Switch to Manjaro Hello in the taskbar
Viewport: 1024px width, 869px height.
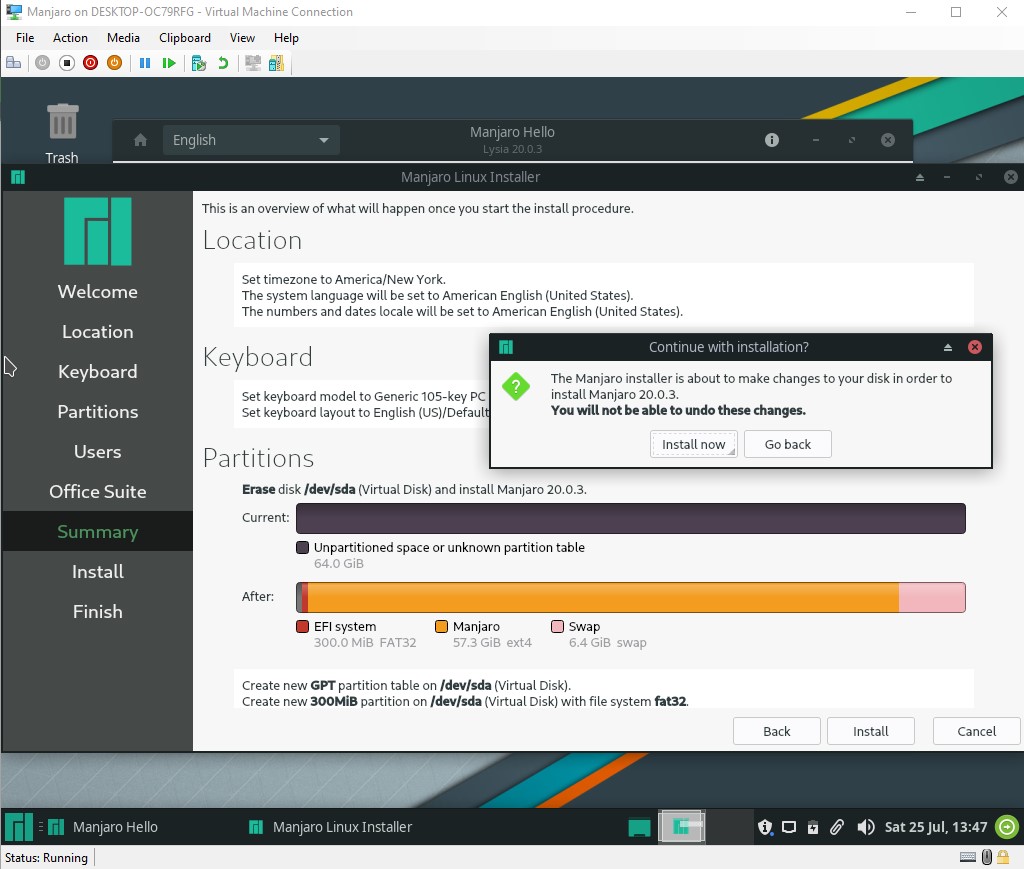pyautogui.click(x=103, y=827)
